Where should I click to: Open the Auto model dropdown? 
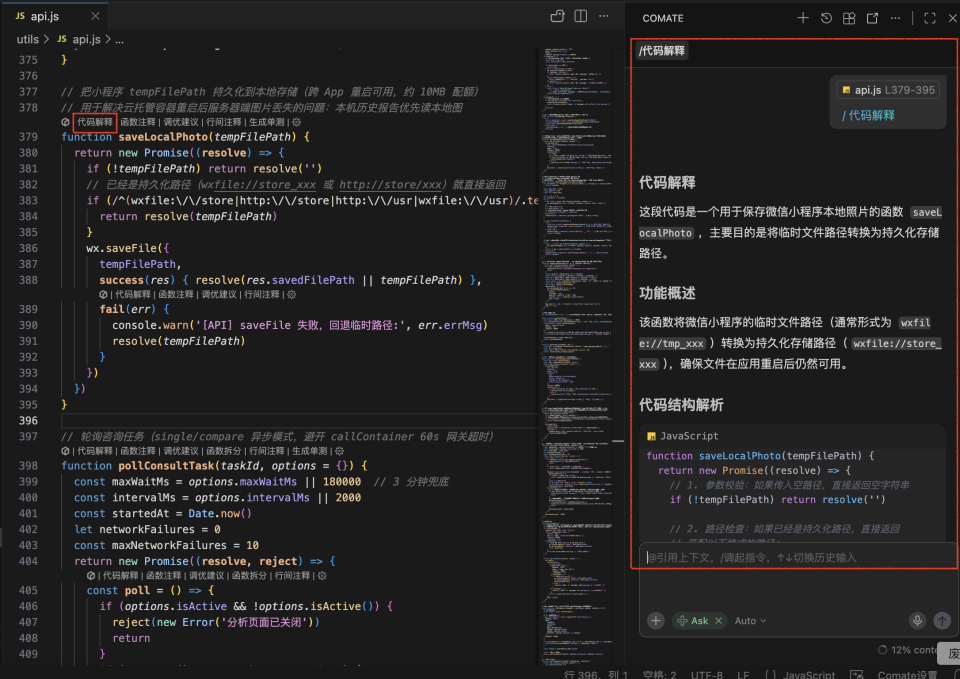[x=750, y=620]
